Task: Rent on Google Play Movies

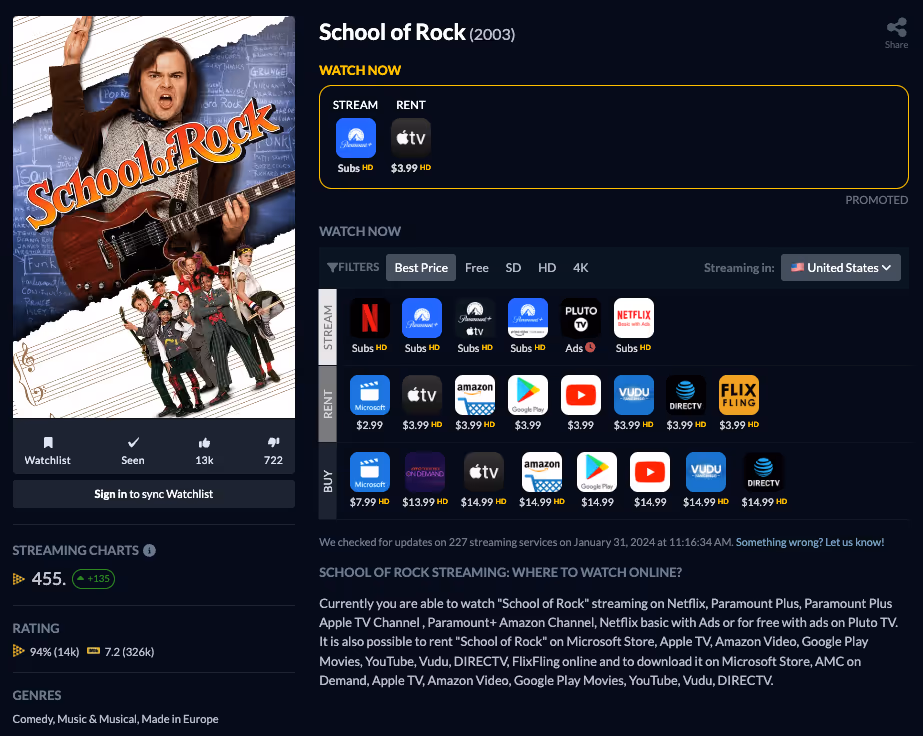Action: click(x=528, y=394)
